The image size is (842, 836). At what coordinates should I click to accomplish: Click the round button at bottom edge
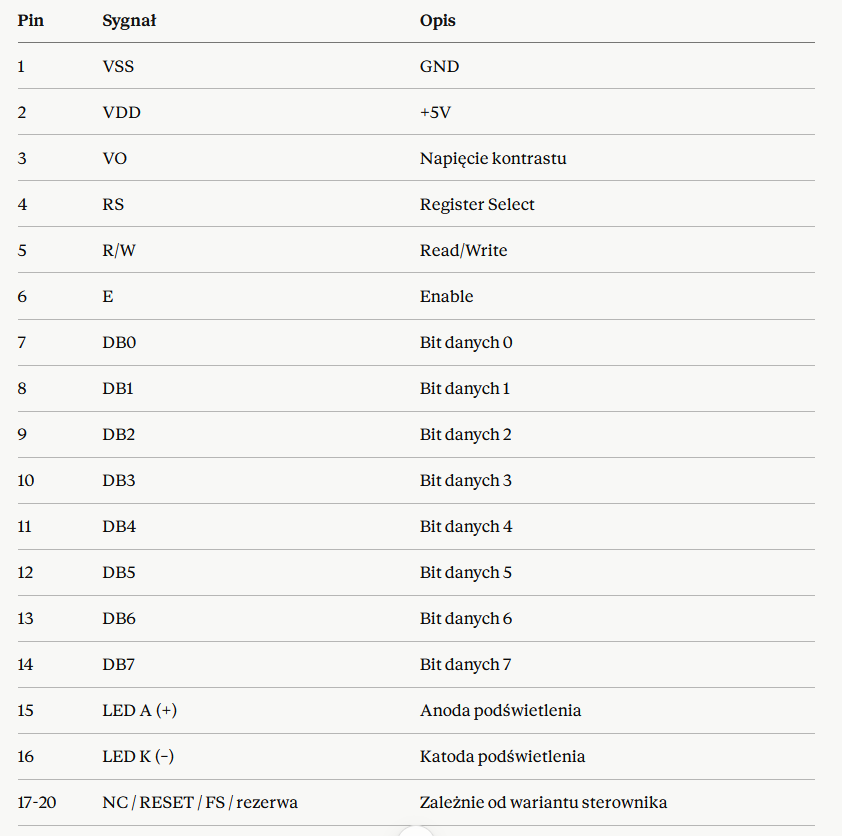[x=416, y=832]
